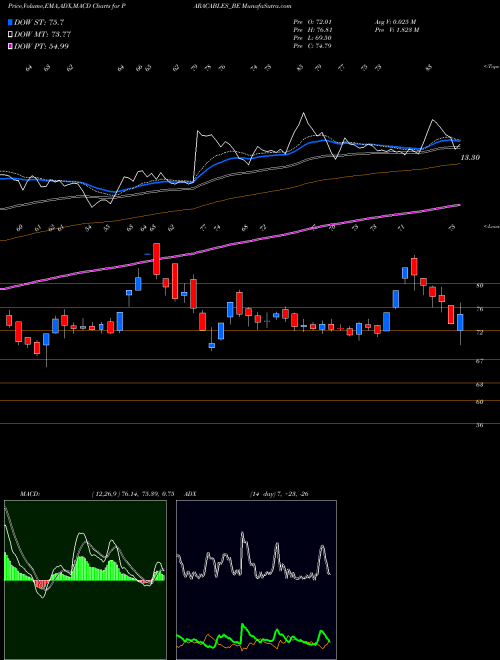500x660 pixels.
Task: Click the MACD '(12,26,9) 76.14, 75.39, 0.75' values
Action: click(x=133, y=494)
